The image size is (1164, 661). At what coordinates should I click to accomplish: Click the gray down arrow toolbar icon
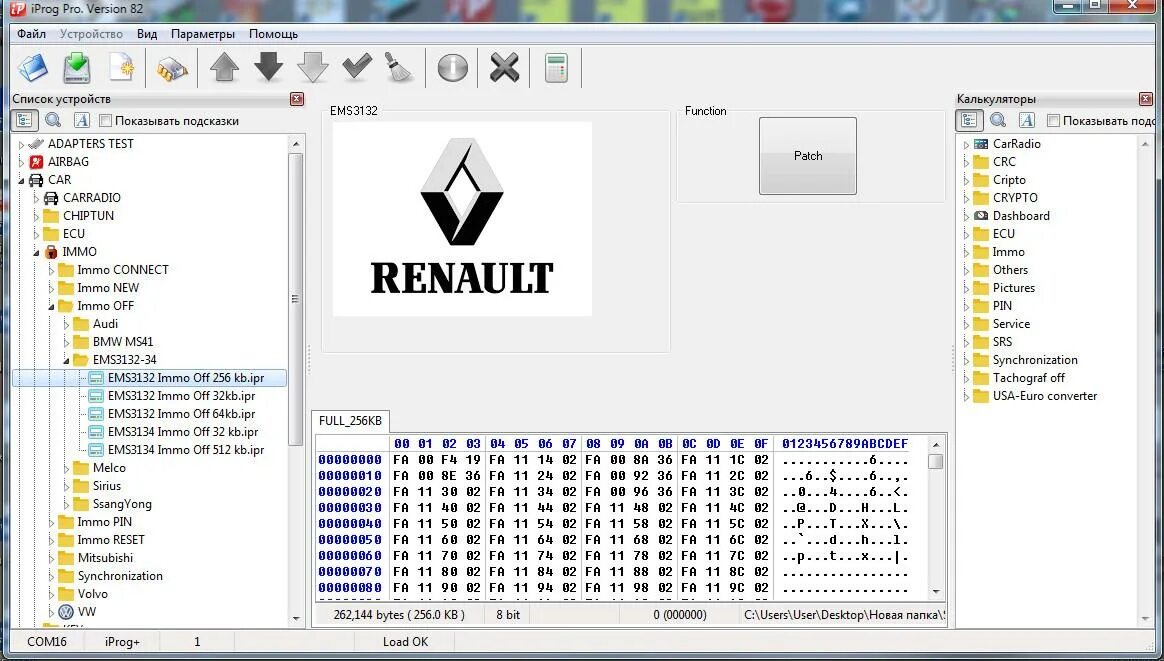tap(313, 68)
